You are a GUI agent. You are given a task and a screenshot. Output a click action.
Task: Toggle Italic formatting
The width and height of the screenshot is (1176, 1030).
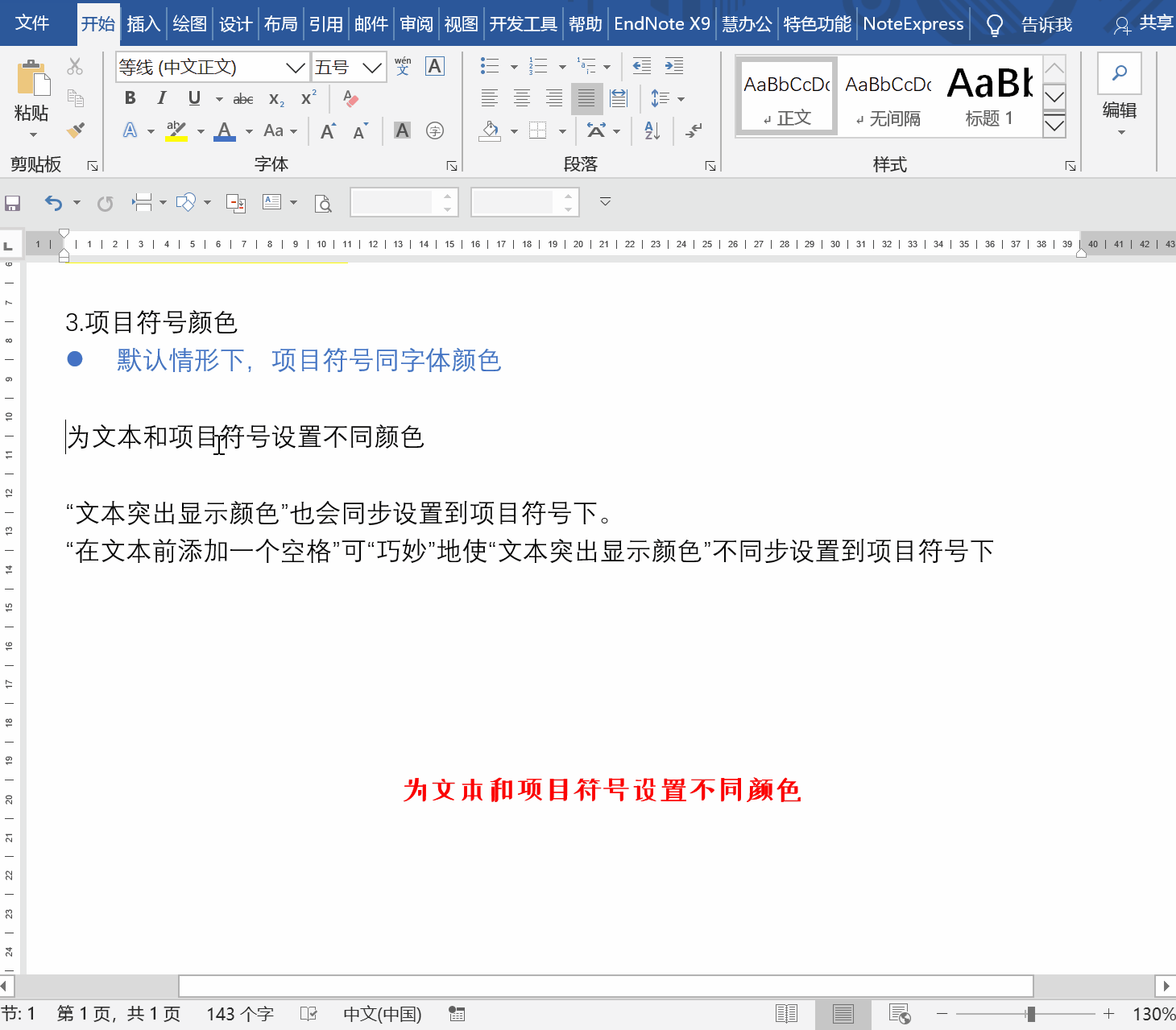[x=162, y=98]
